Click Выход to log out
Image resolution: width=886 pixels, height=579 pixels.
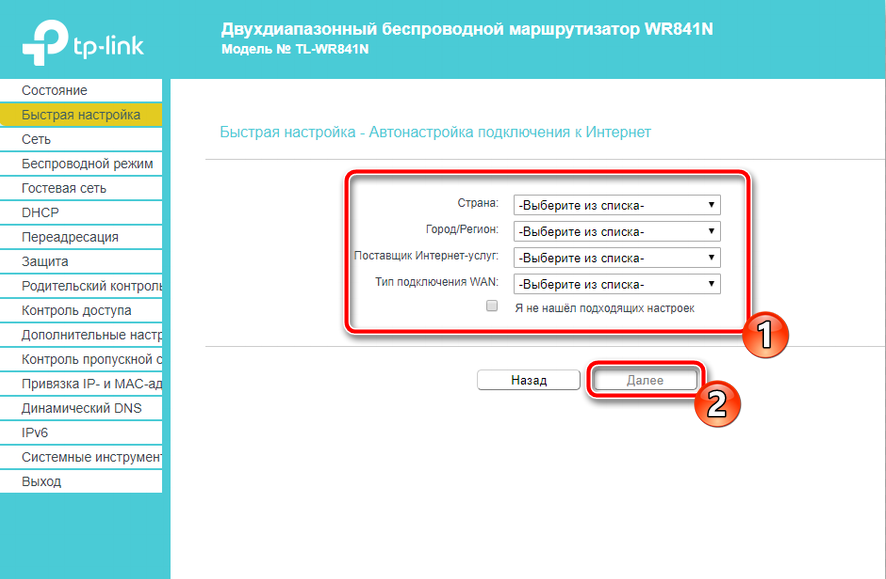41,482
